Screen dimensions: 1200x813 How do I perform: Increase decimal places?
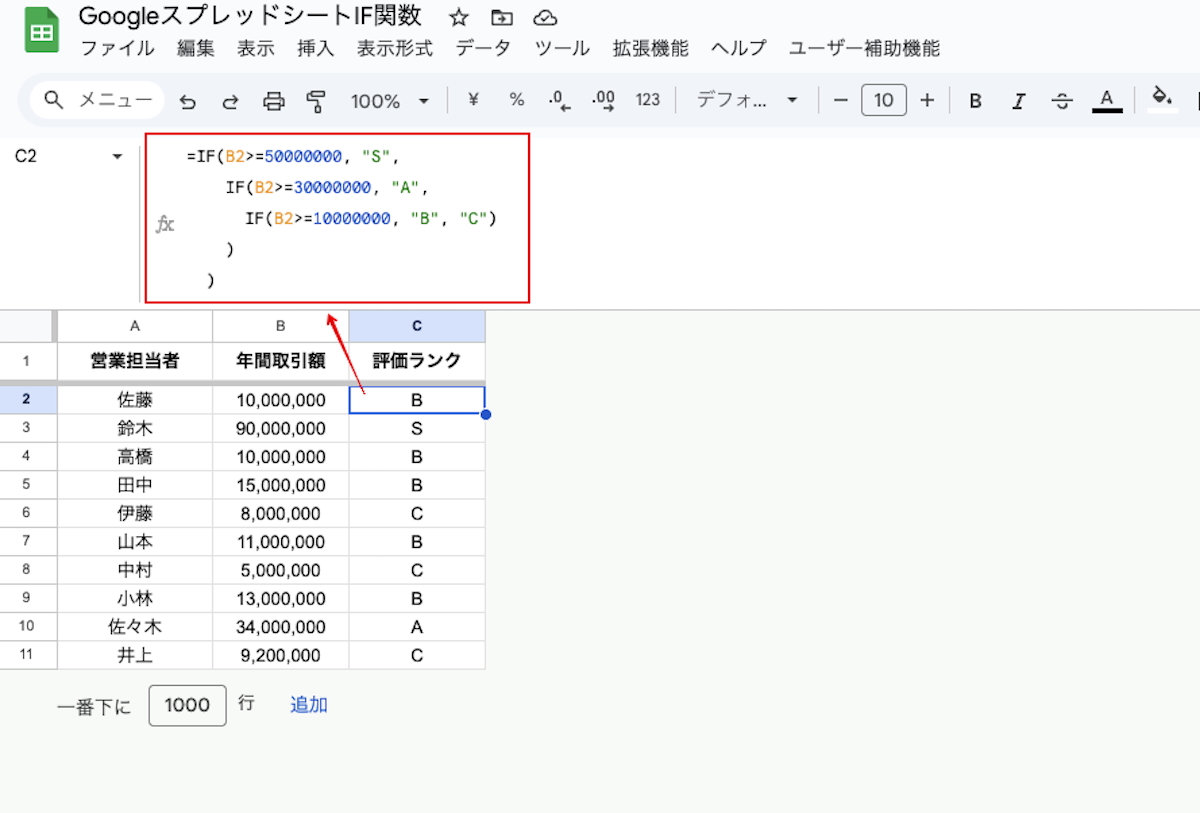point(603,100)
